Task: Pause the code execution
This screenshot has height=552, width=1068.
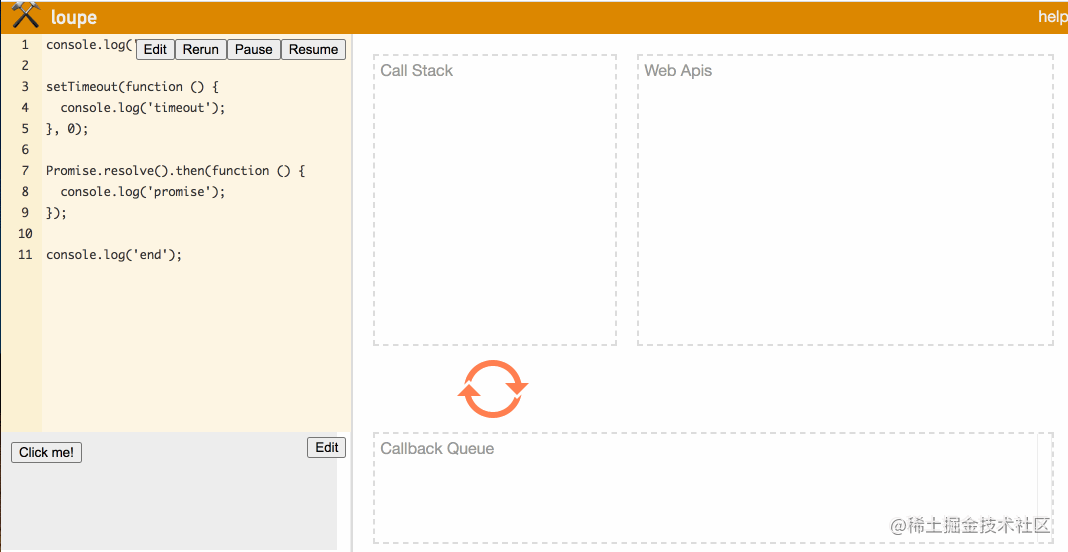Action: pos(253,49)
